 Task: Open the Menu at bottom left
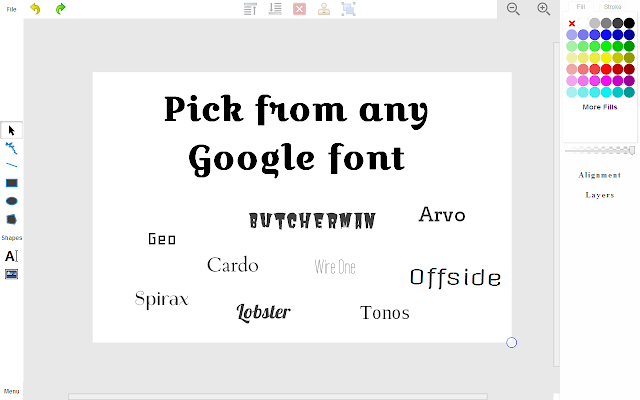click(x=11, y=391)
